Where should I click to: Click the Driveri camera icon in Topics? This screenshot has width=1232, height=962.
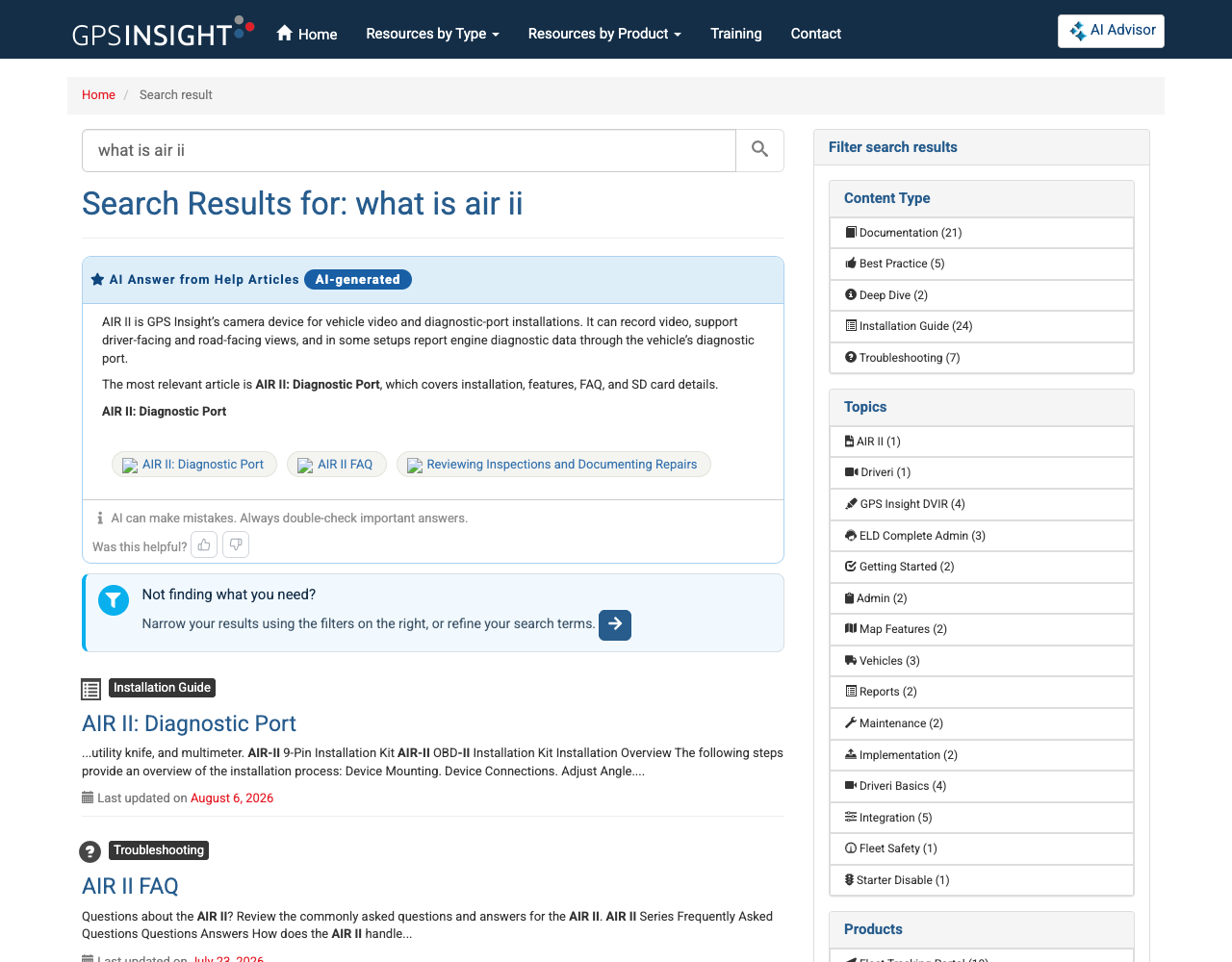coord(851,472)
